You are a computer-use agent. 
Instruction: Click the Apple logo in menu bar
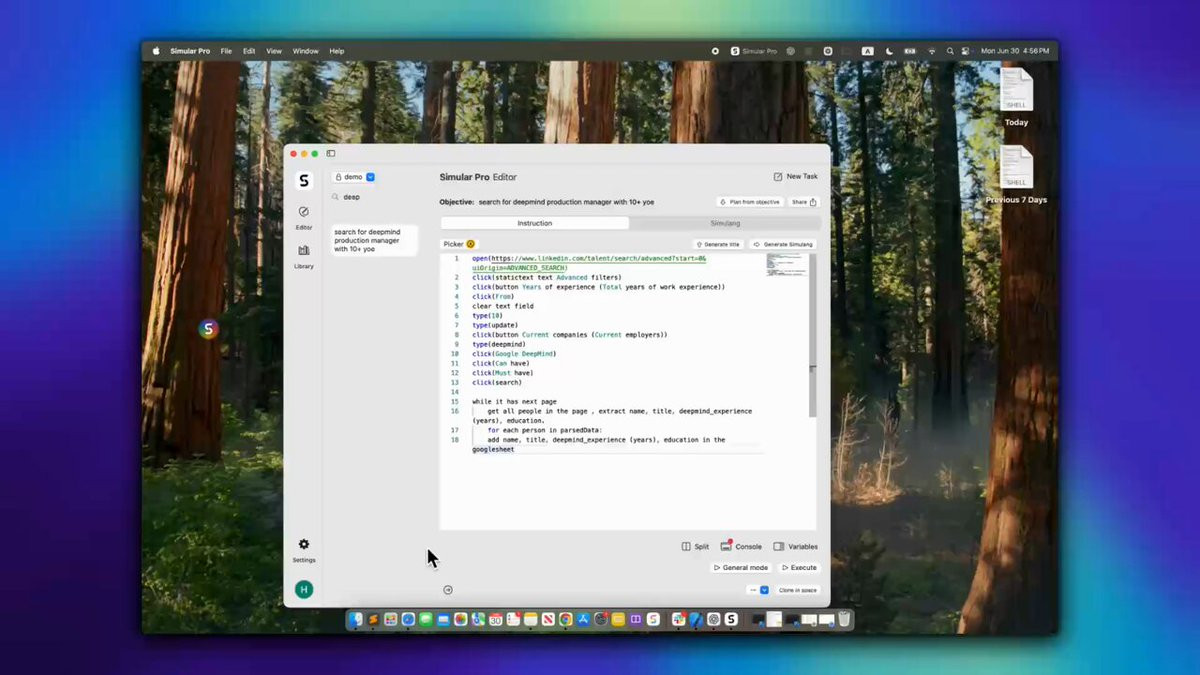coord(156,51)
